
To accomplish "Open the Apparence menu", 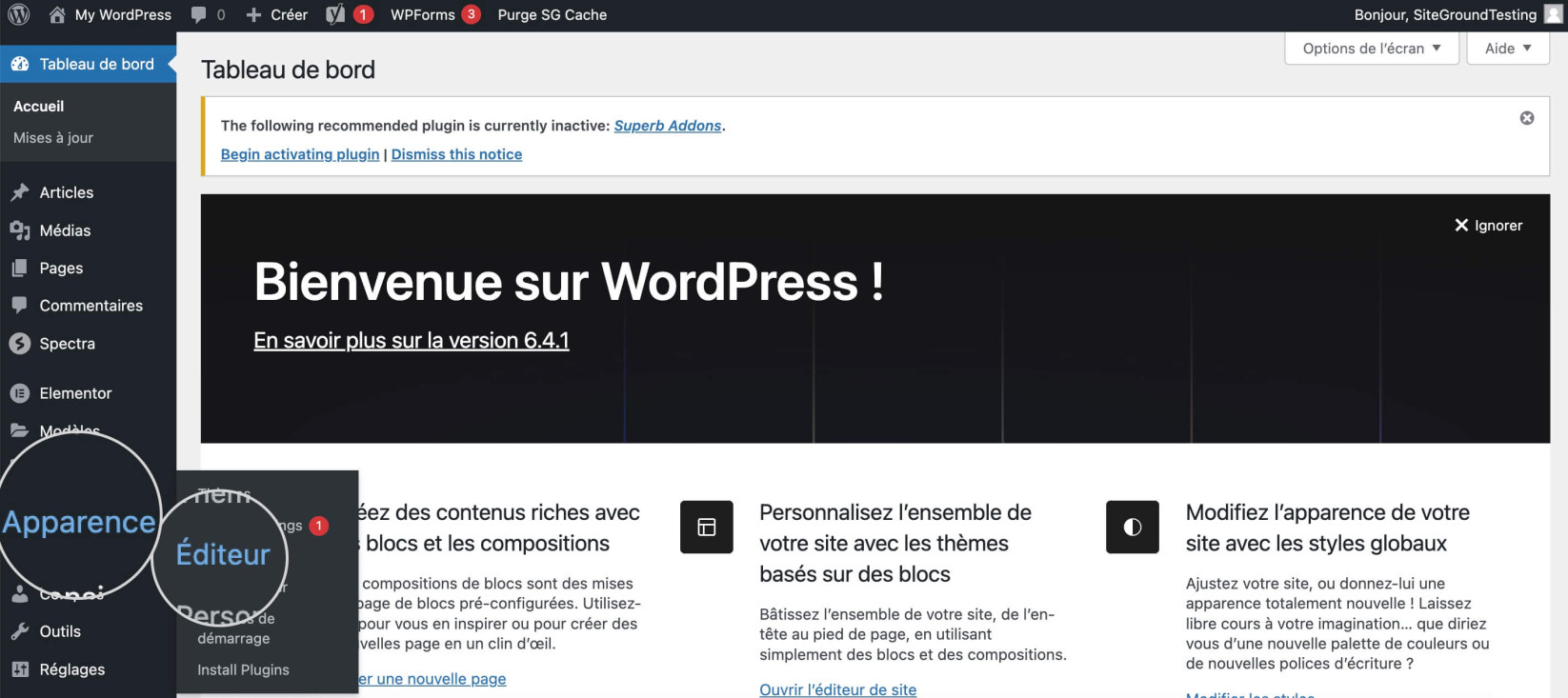I will 79,522.
